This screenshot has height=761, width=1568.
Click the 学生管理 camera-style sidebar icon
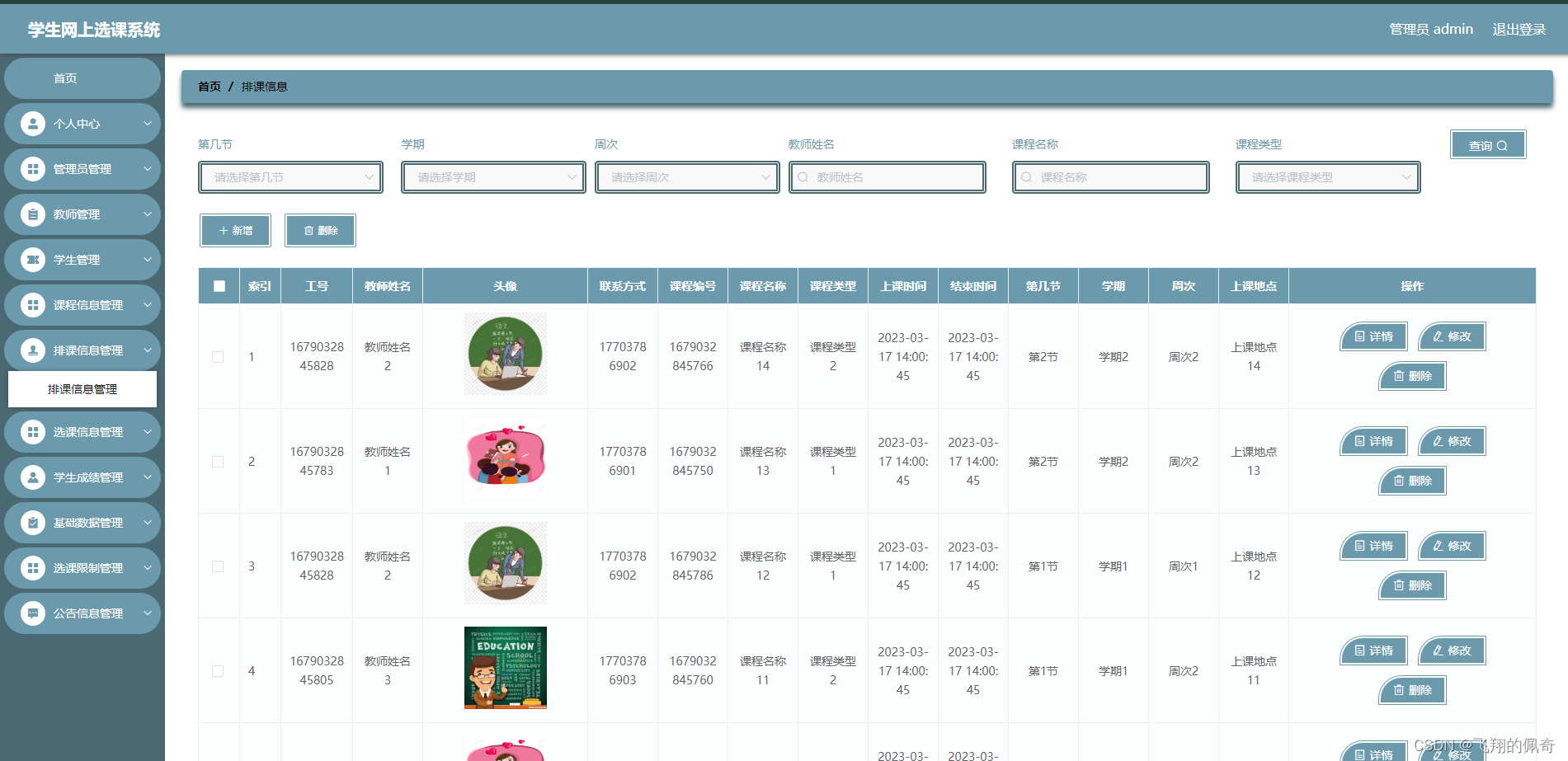32,259
